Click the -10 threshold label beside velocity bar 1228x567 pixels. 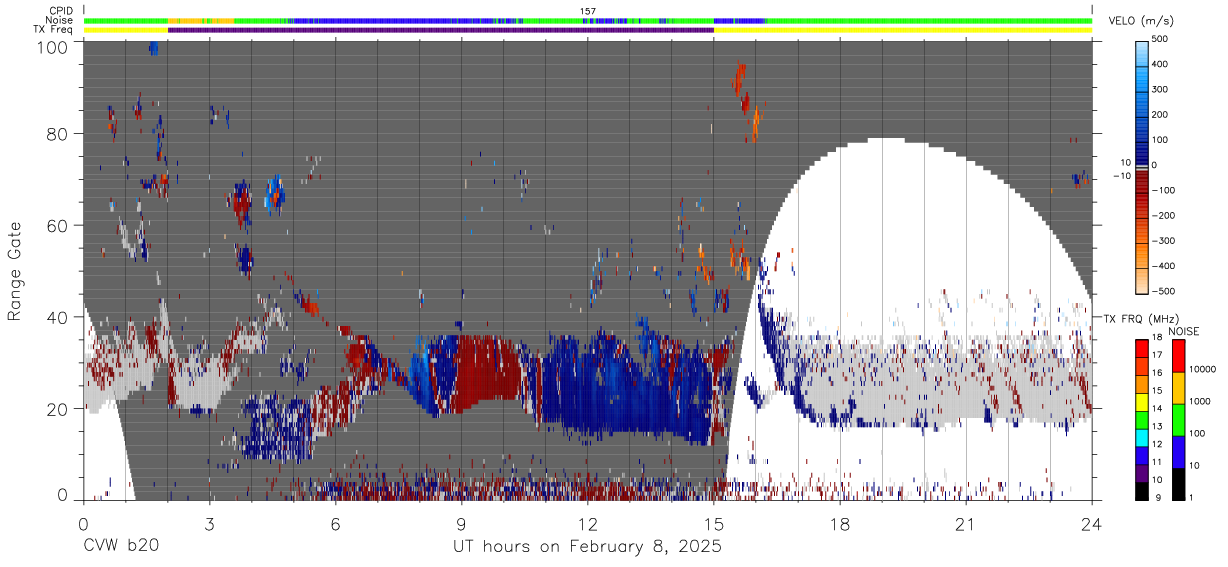pos(1121,176)
